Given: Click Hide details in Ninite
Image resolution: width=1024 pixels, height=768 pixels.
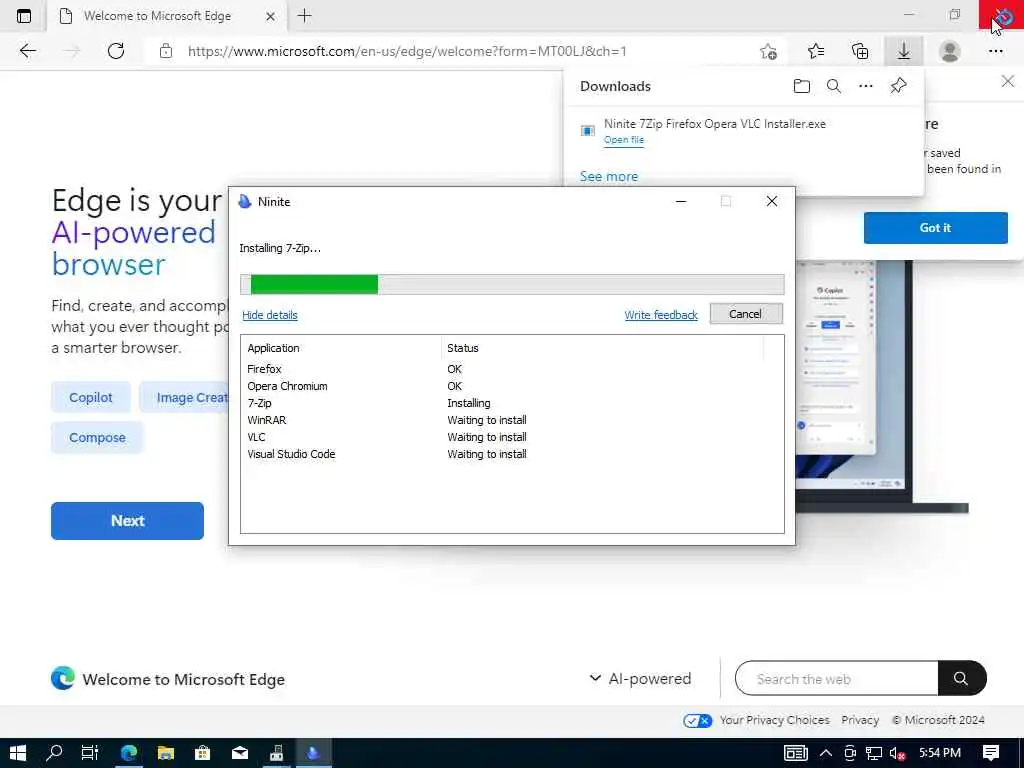Looking at the screenshot, I should pyautogui.click(x=270, y=315).
